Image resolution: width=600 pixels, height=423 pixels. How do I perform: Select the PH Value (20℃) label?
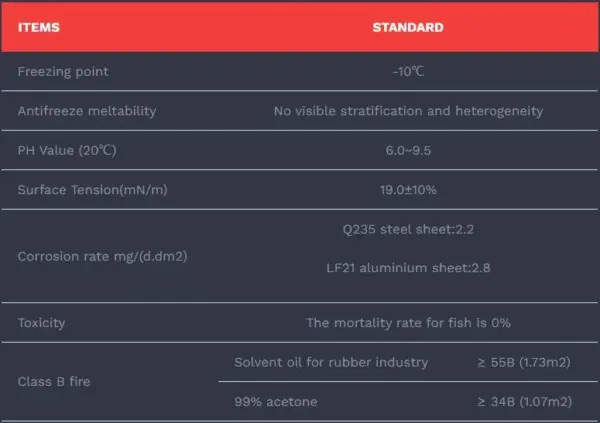click(68, 150)
